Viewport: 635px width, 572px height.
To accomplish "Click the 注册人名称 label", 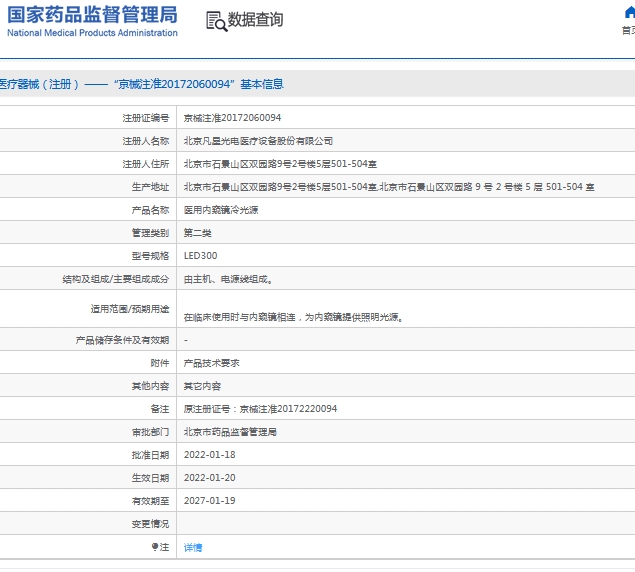I will tap(146, 141).
